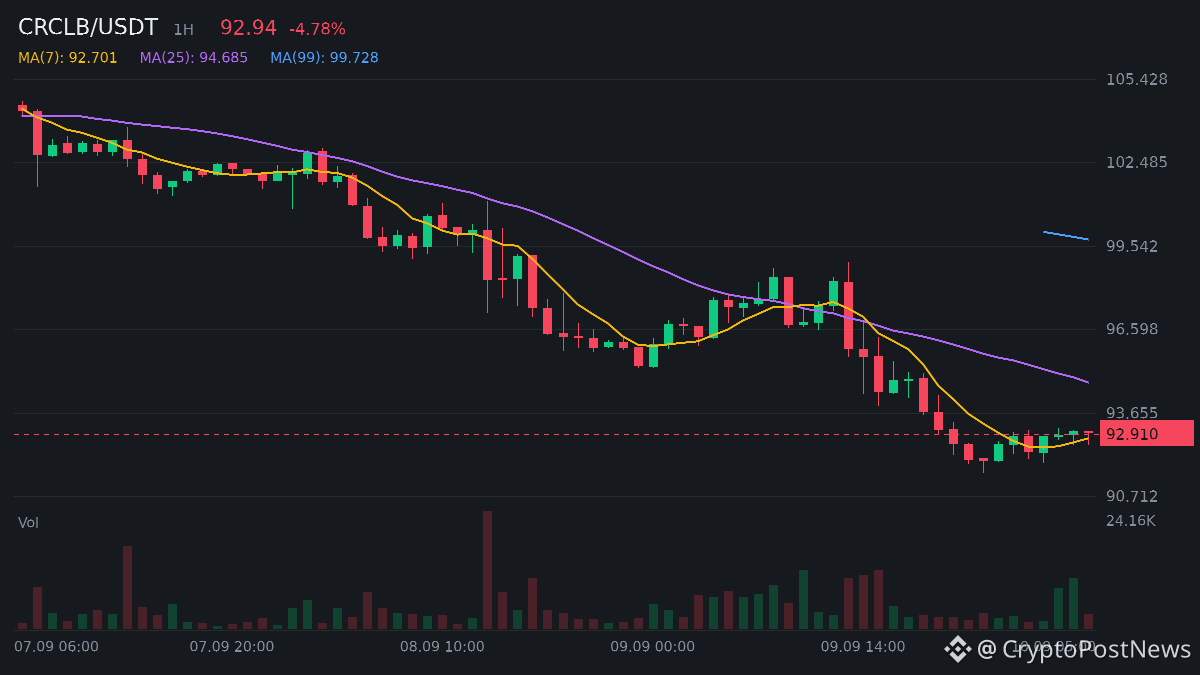The width and height of the screenshot is (1200, 675).
Task: Click the CryptoPostNews diamond logo icon
Action: (958, 649)
